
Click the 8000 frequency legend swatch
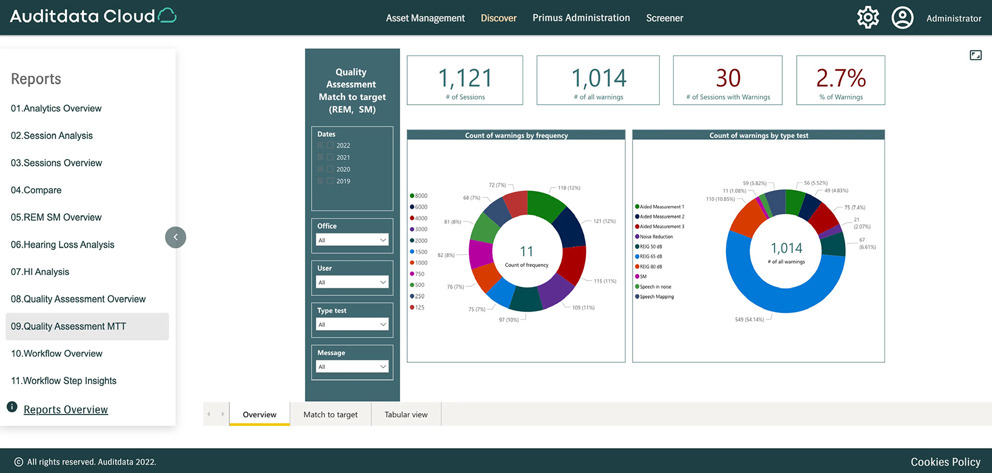(412, 195)
